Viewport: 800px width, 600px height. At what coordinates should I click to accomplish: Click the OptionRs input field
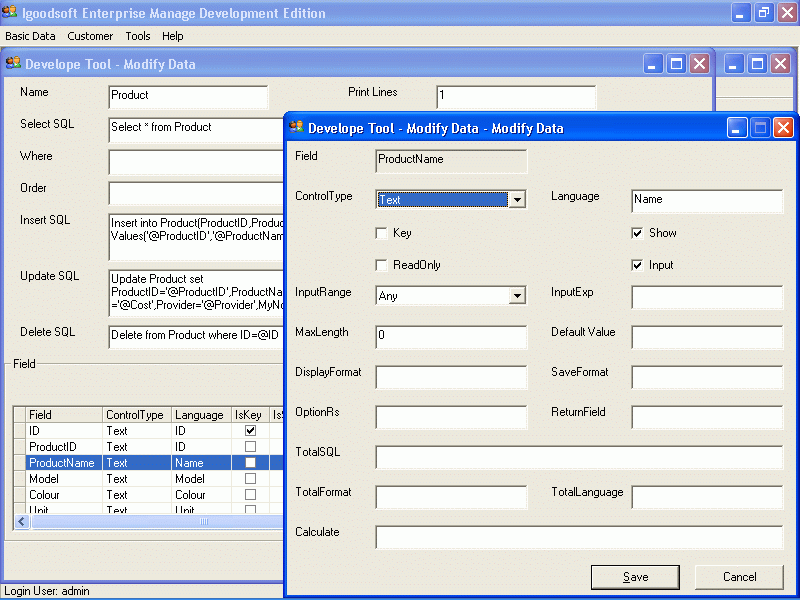click(451, 417)
